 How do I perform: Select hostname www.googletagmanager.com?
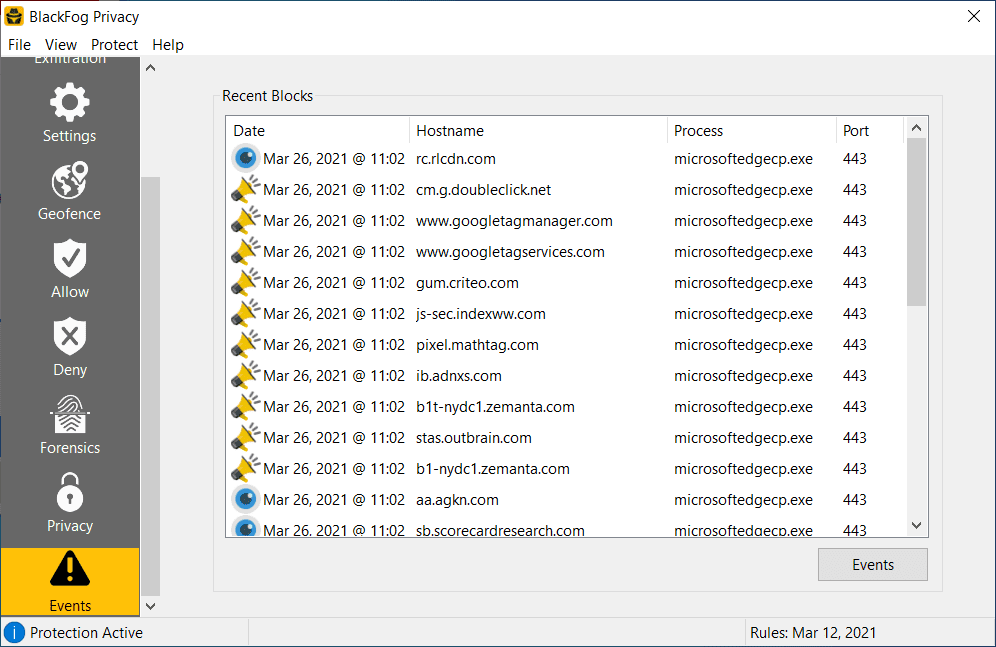(x=514, y=221)
